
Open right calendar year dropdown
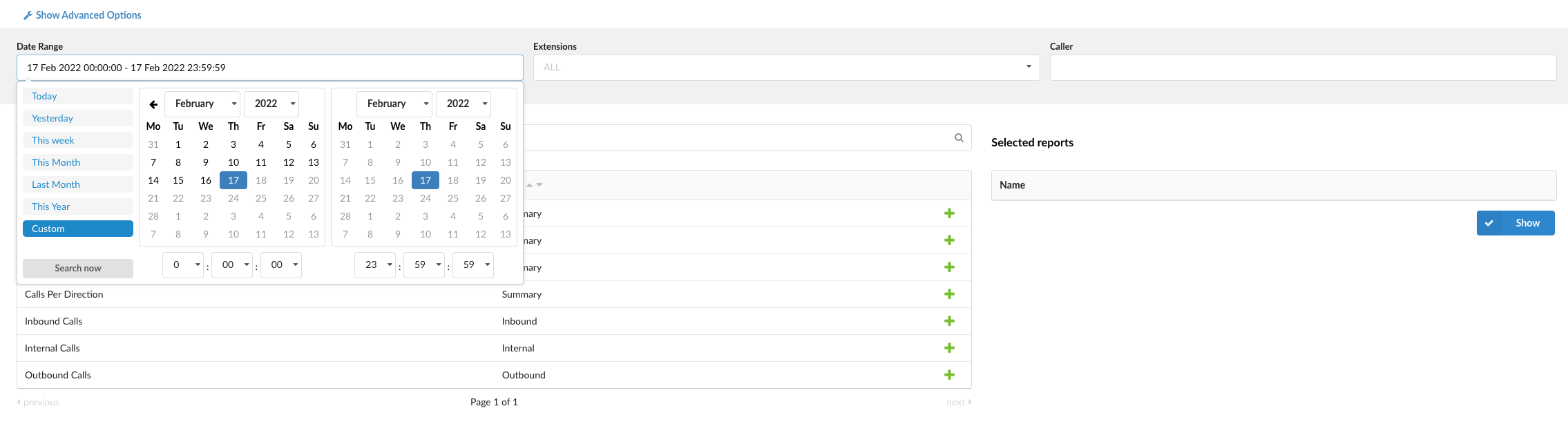point(463,104)
